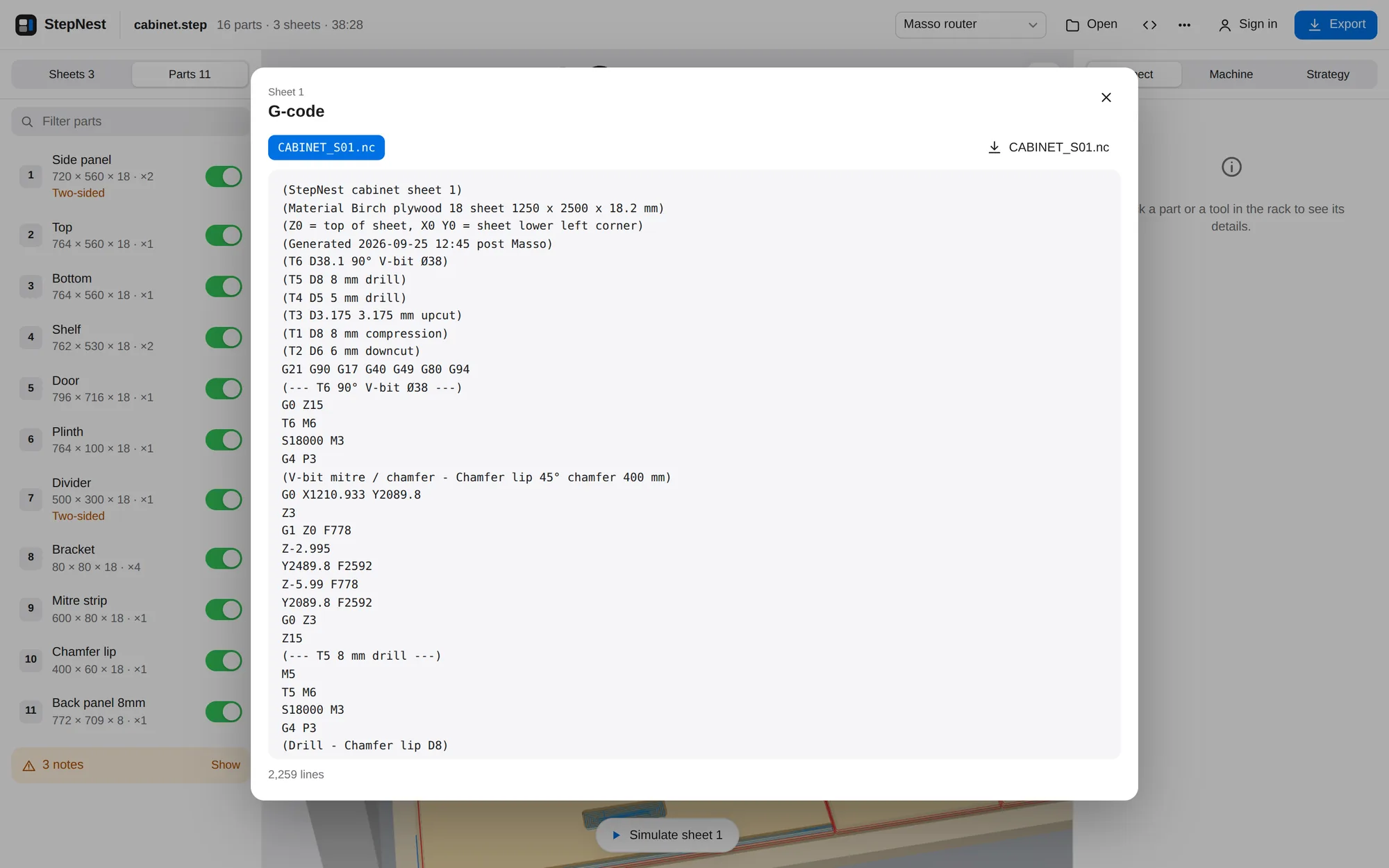1389x868 pixels.
Task: Toggle the Side panel part off
Action: pyautogui.click(x=224, y=176)
